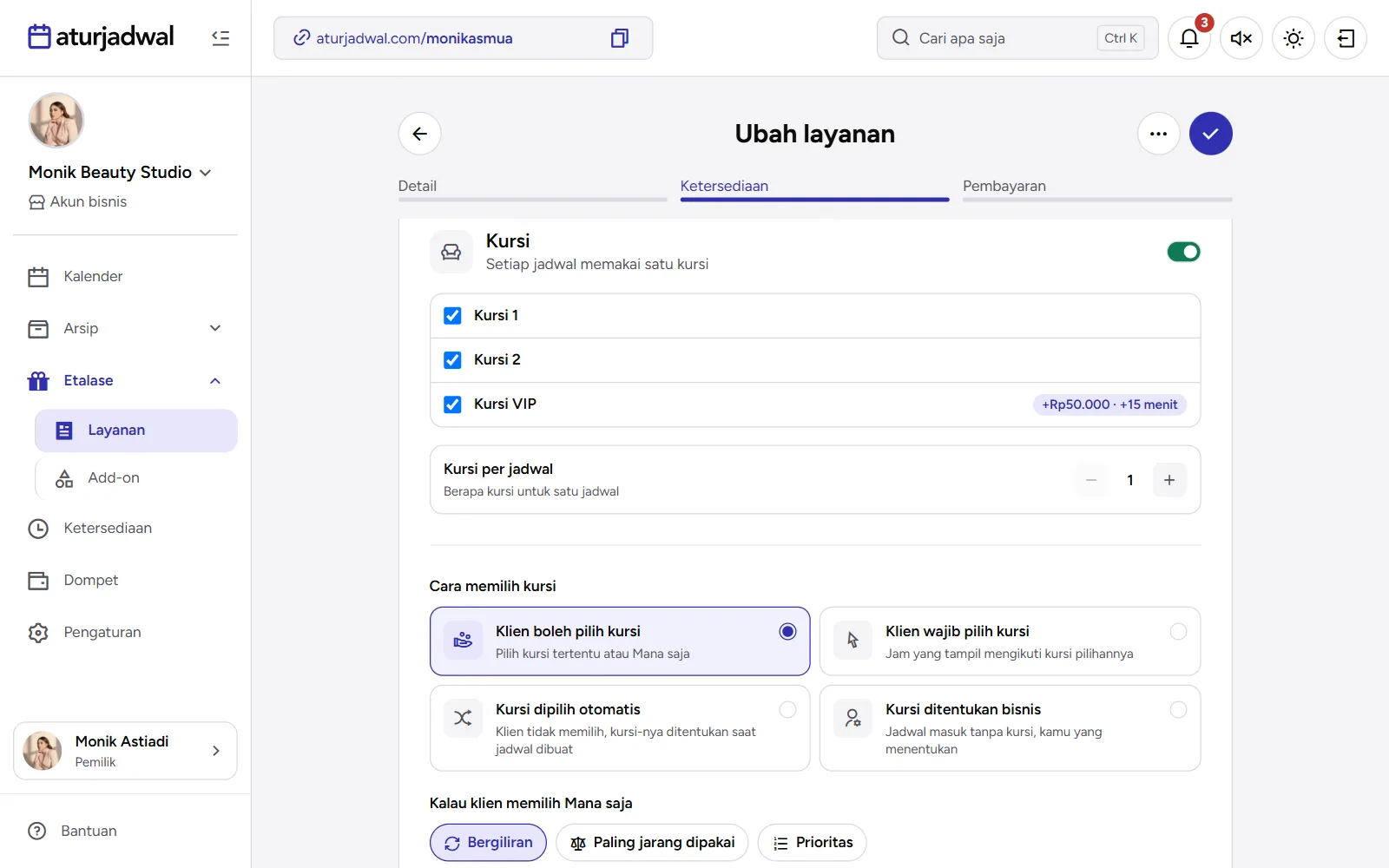
Task: Open Monik Astiadi profile chevron
Action: tap(216, 751)
